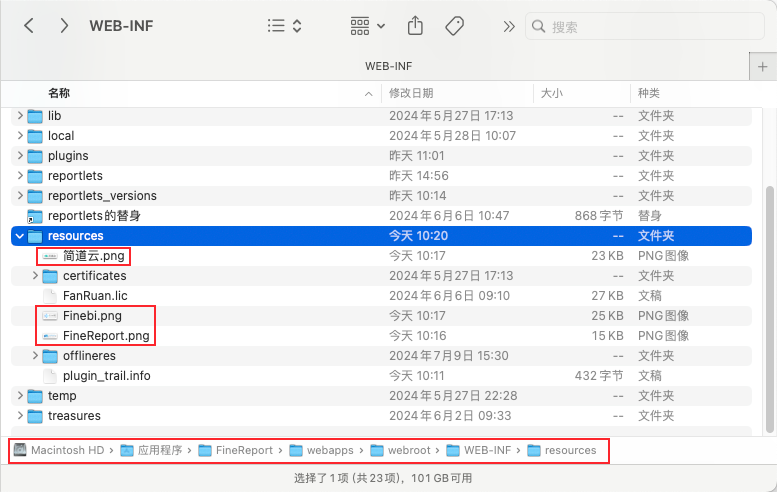Go back with the left arrow button
777x492 pixels.
pos(29,26)
